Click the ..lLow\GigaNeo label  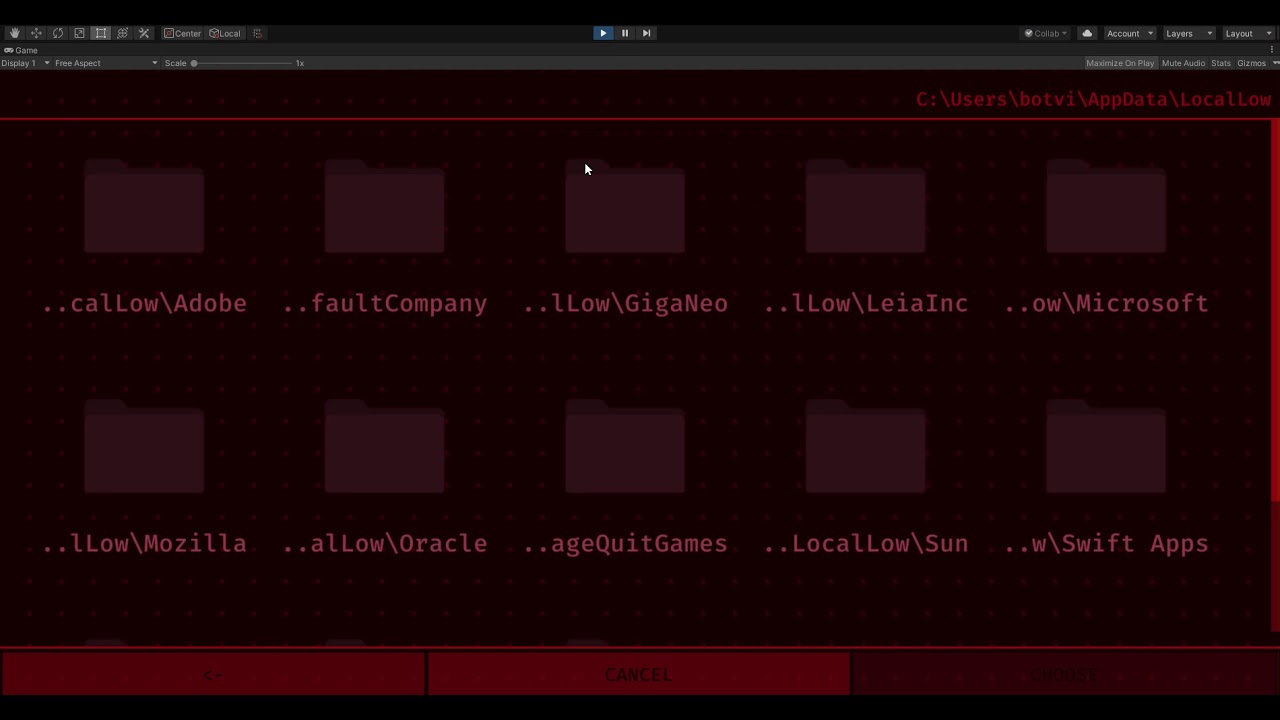click(625, 303)
